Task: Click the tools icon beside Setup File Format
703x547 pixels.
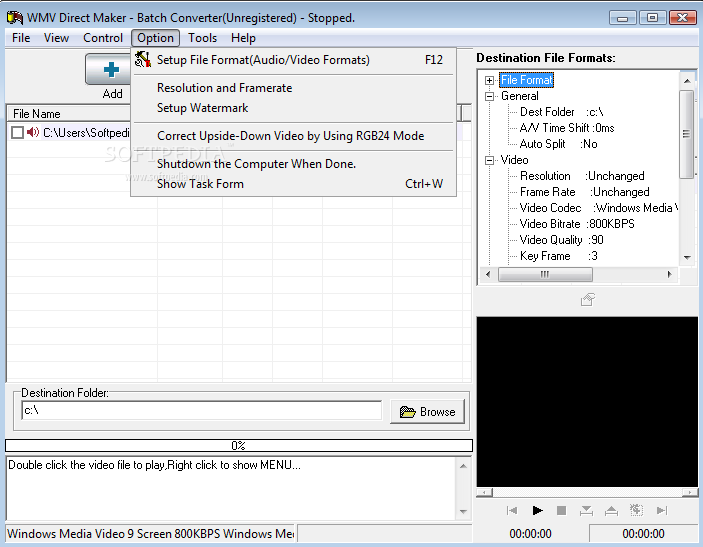Action: [x=143, y=60]
